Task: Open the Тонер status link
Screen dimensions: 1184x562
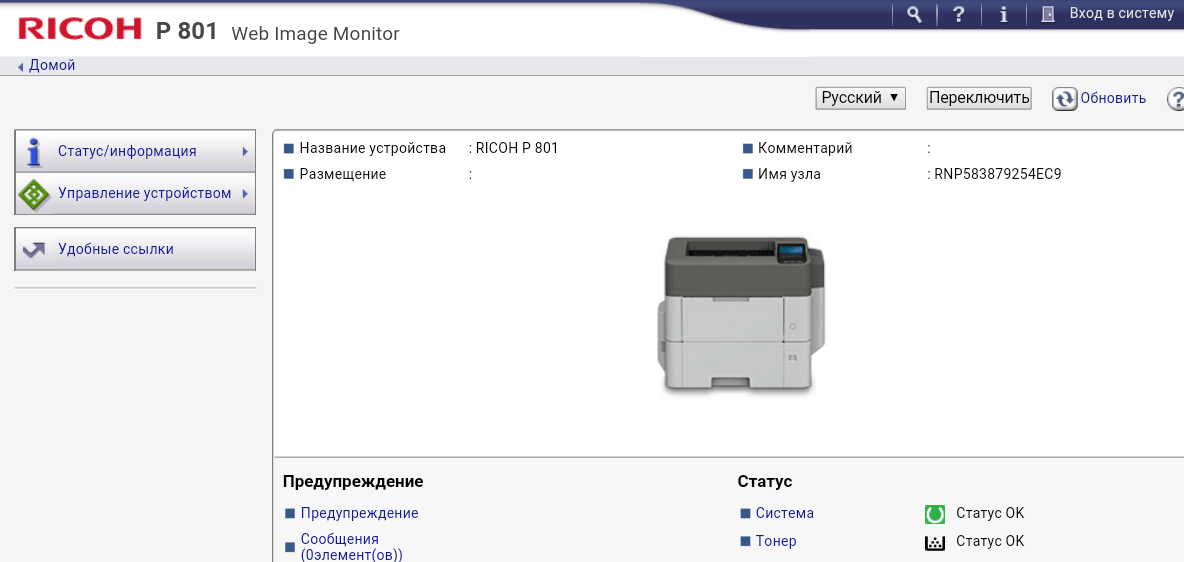Action: click(x=775, y=541)
